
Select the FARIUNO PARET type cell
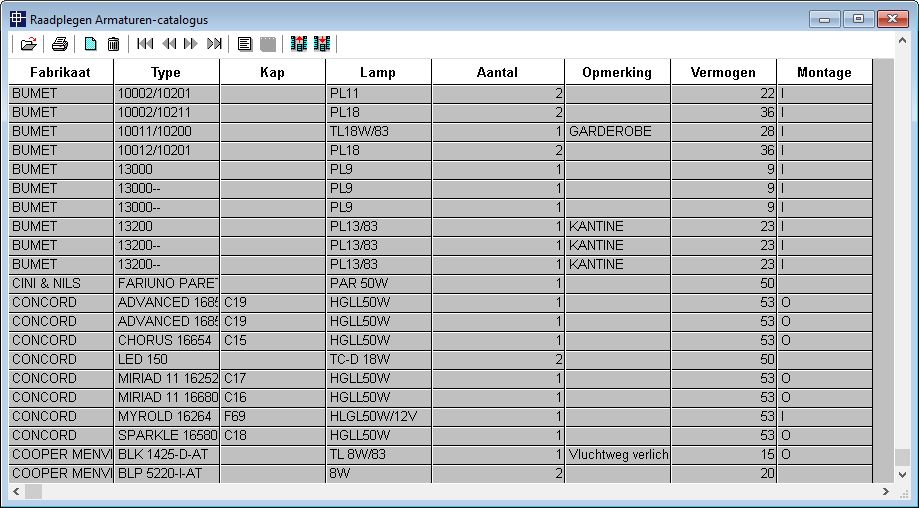(166, 284)
